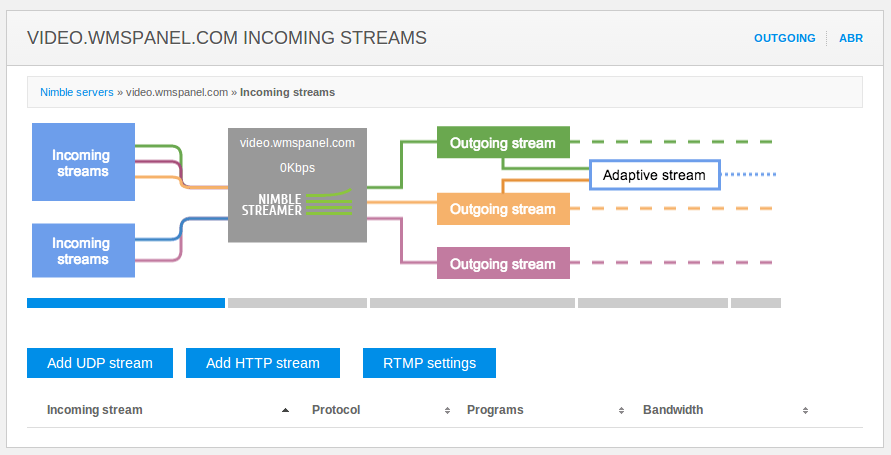Click the Incoming streams breadcrumb text
891x455 pixels.
pos(288,92)
